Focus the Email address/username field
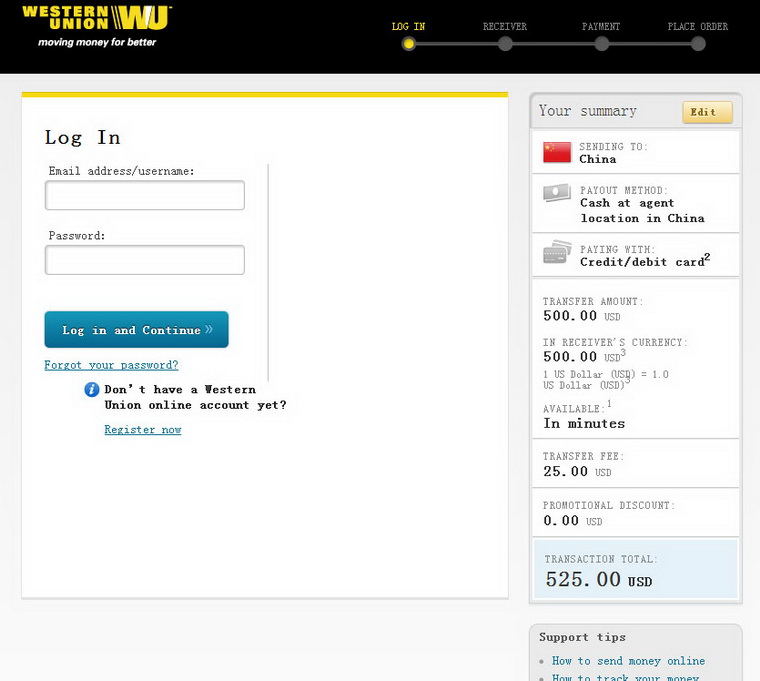 tap(145, 196)
